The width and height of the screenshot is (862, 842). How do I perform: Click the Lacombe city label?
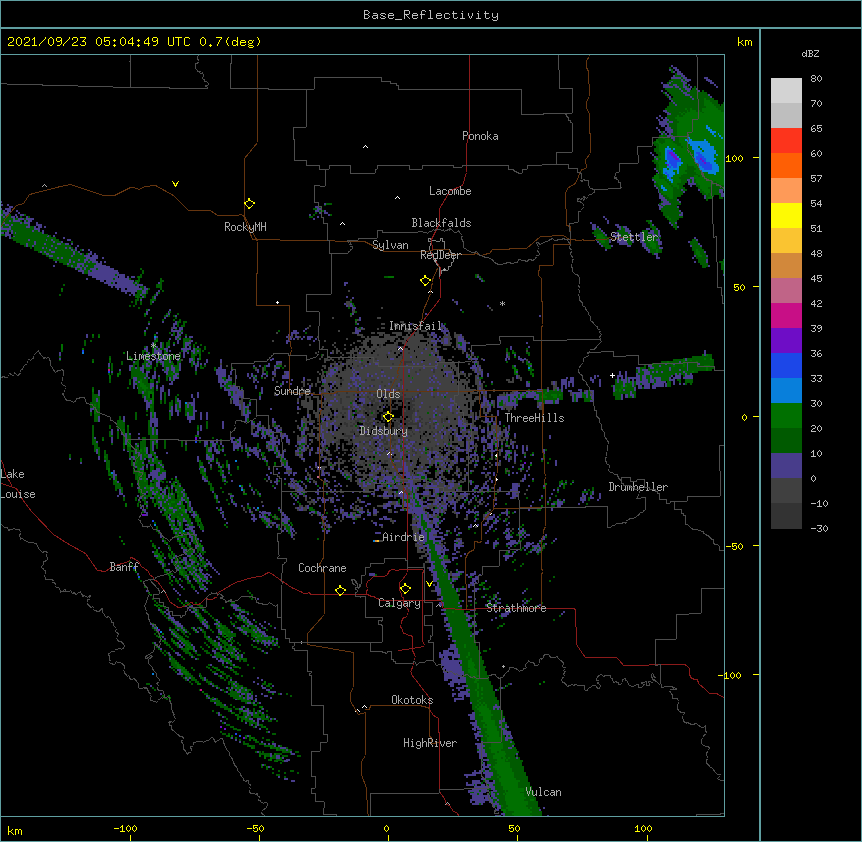tap(450, 191)
